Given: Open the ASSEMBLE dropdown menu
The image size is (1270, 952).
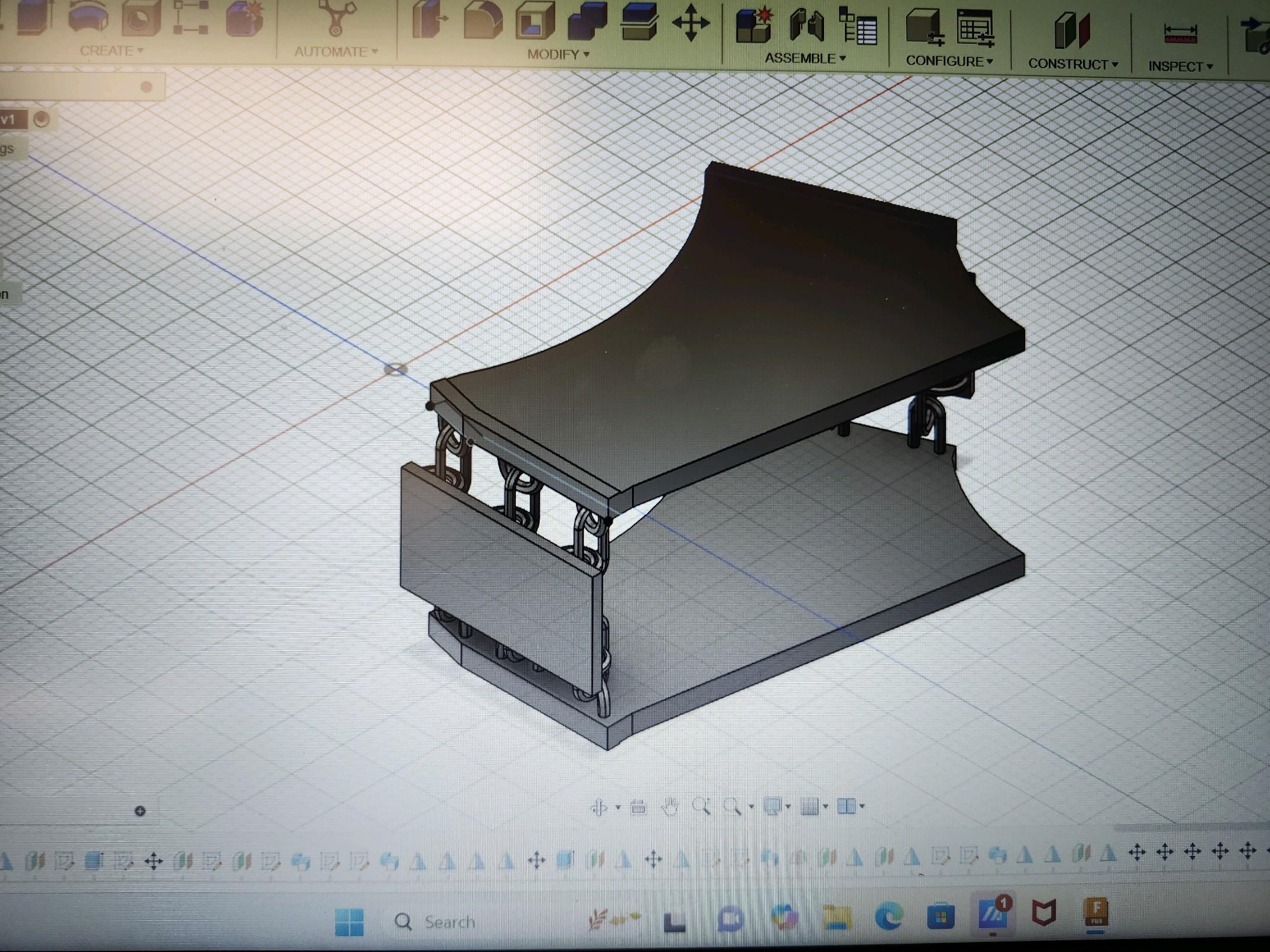Looking at the screenshot, I should point(805,58).
